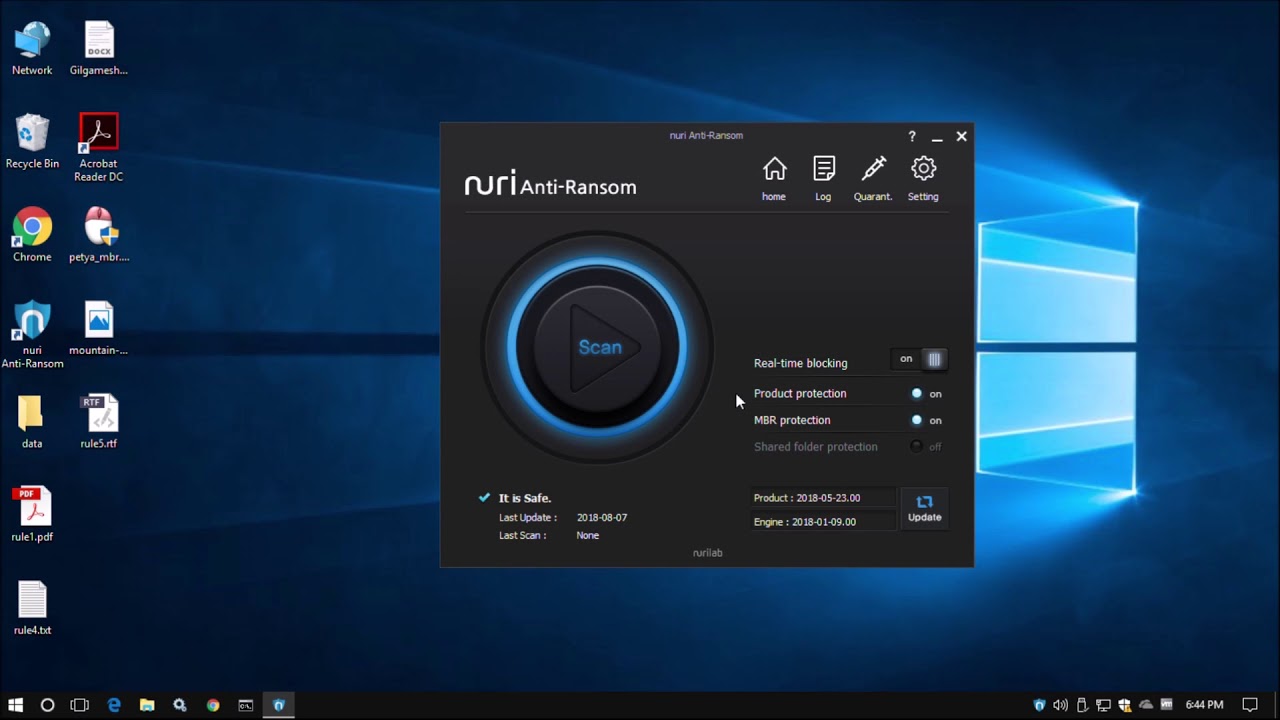The width and height of the screenshot is (1280, 720).
Task: Select the data folder on desktop
Action: pos(32,422)
